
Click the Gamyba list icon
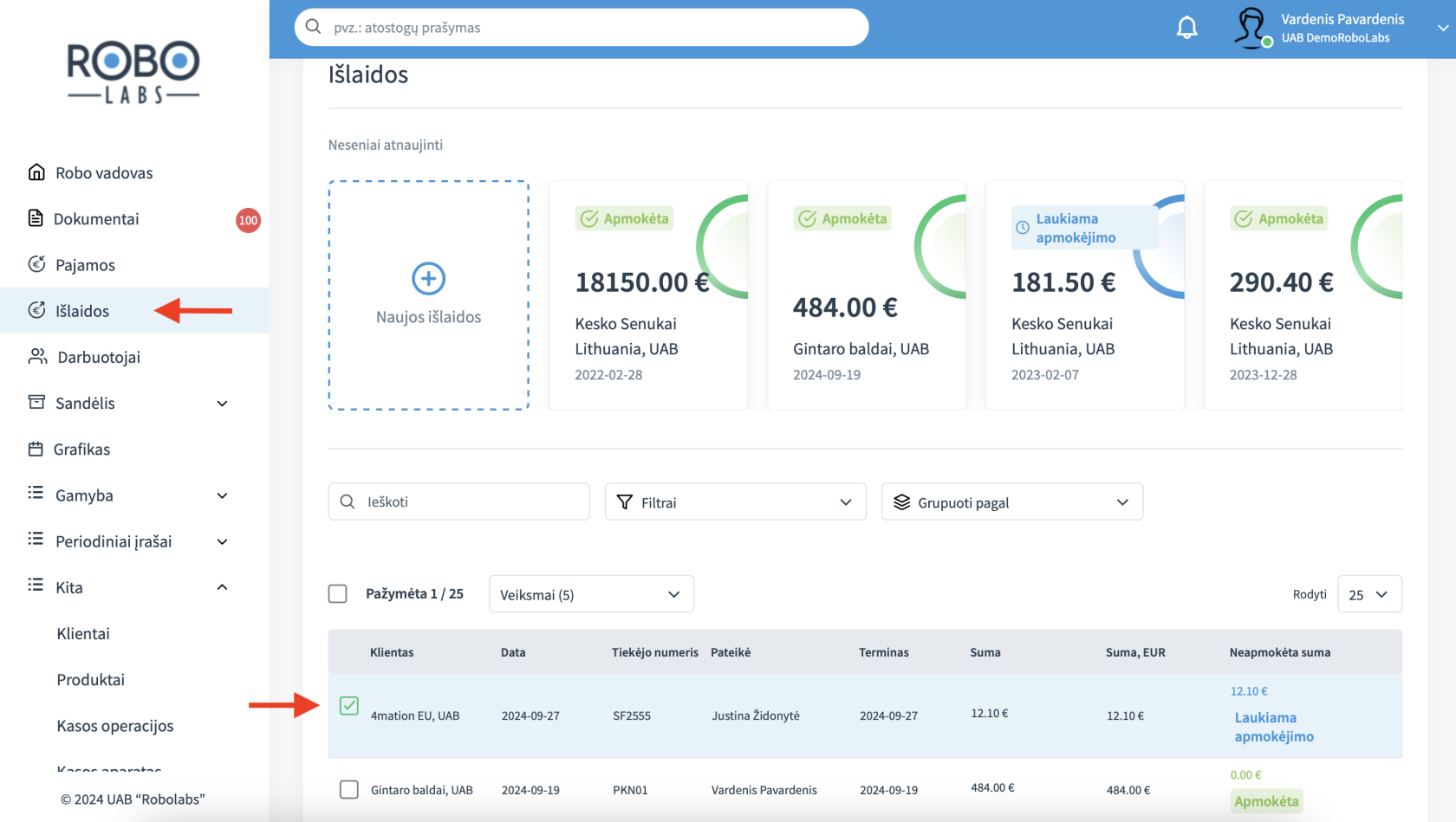[x=36, y=493]
